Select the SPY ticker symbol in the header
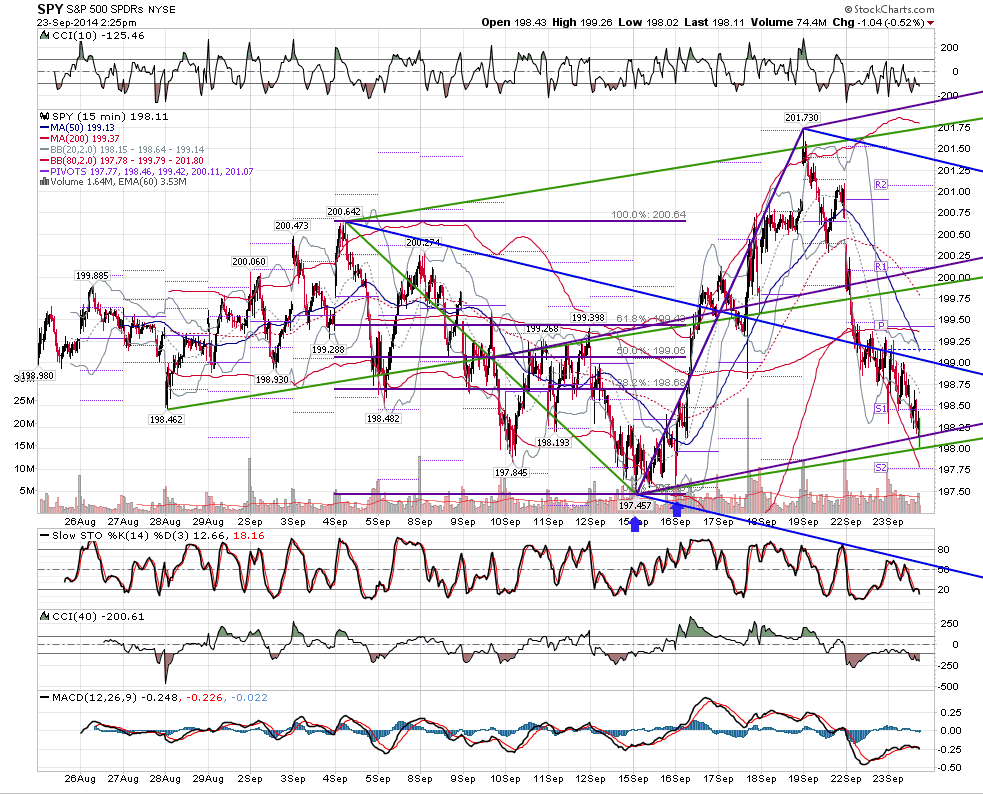The image size is (983, 794). (x=50, y=9)
